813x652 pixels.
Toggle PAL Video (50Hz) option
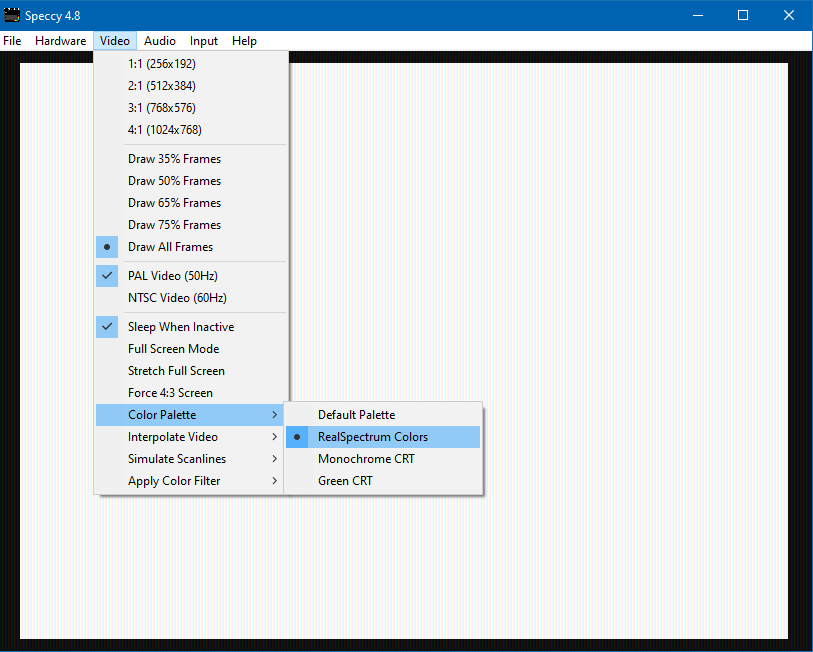click(191, 276)
